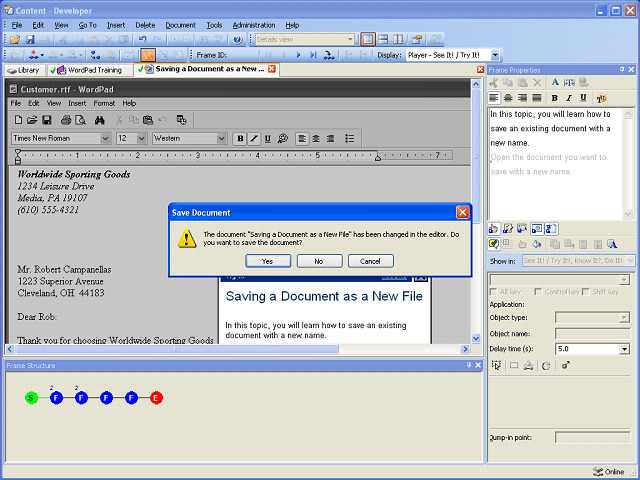Click the New document icon in WordPad

[18, 120]
